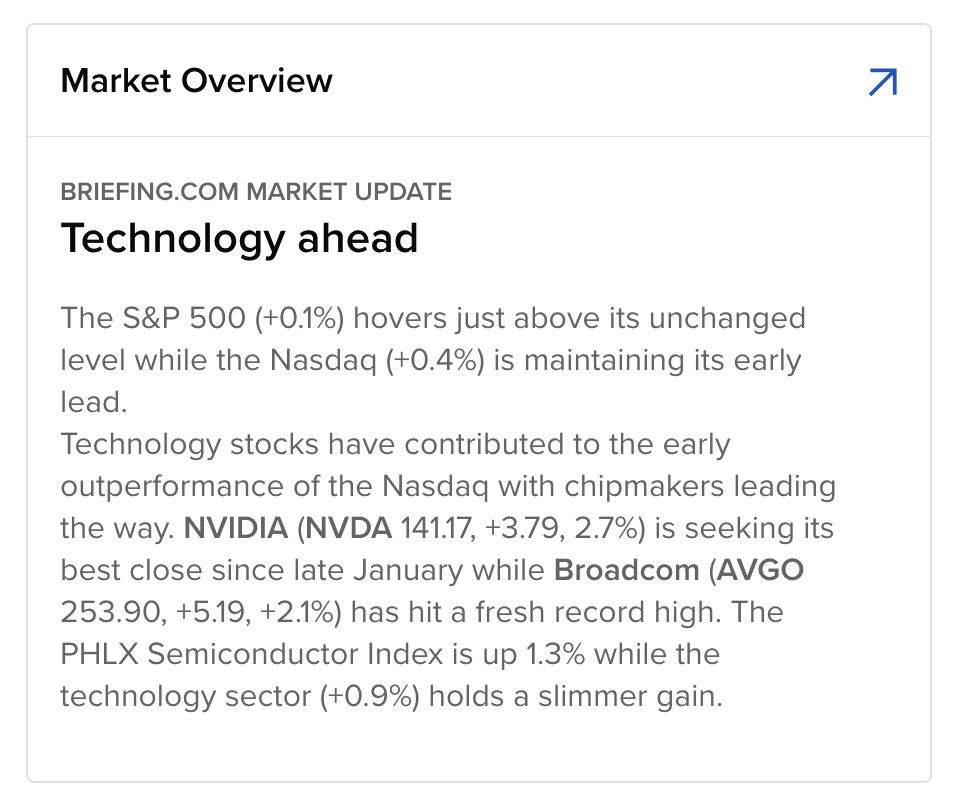
Task: Select the BRIEFING.COM MARKET UPDATE label
Action: 256,191
